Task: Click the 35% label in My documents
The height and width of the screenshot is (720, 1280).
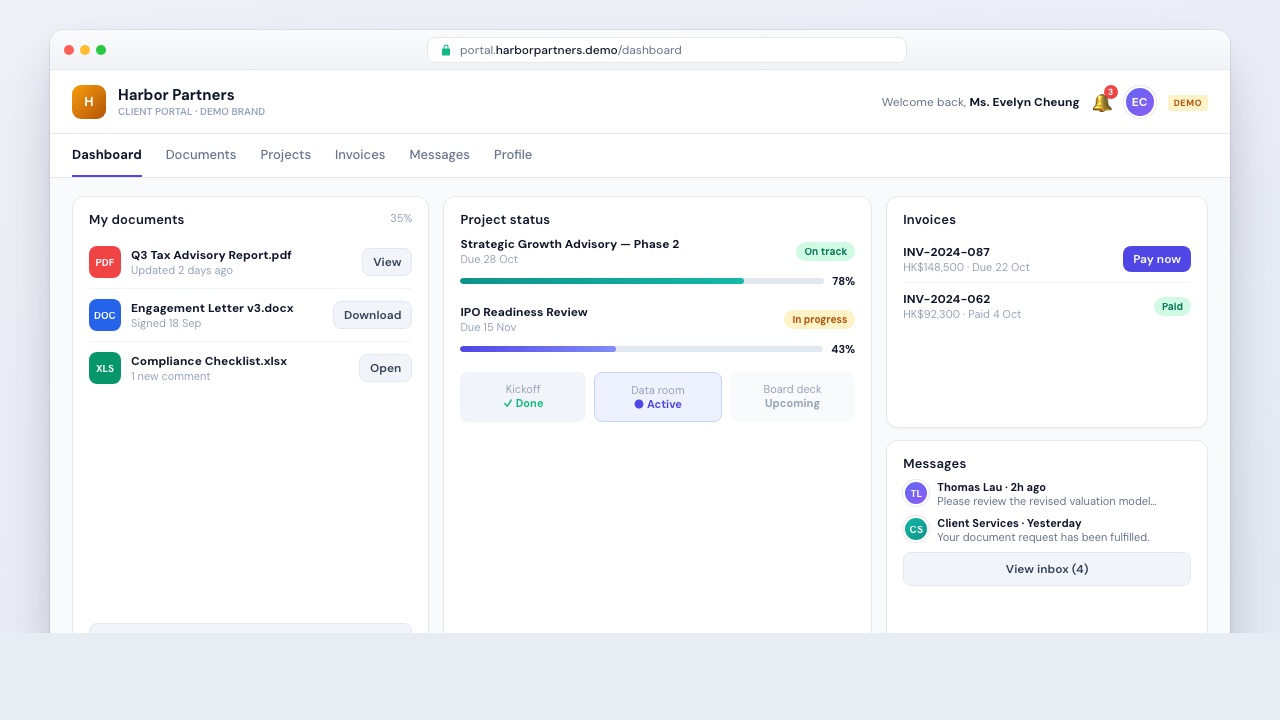Action: click(401, 218)
